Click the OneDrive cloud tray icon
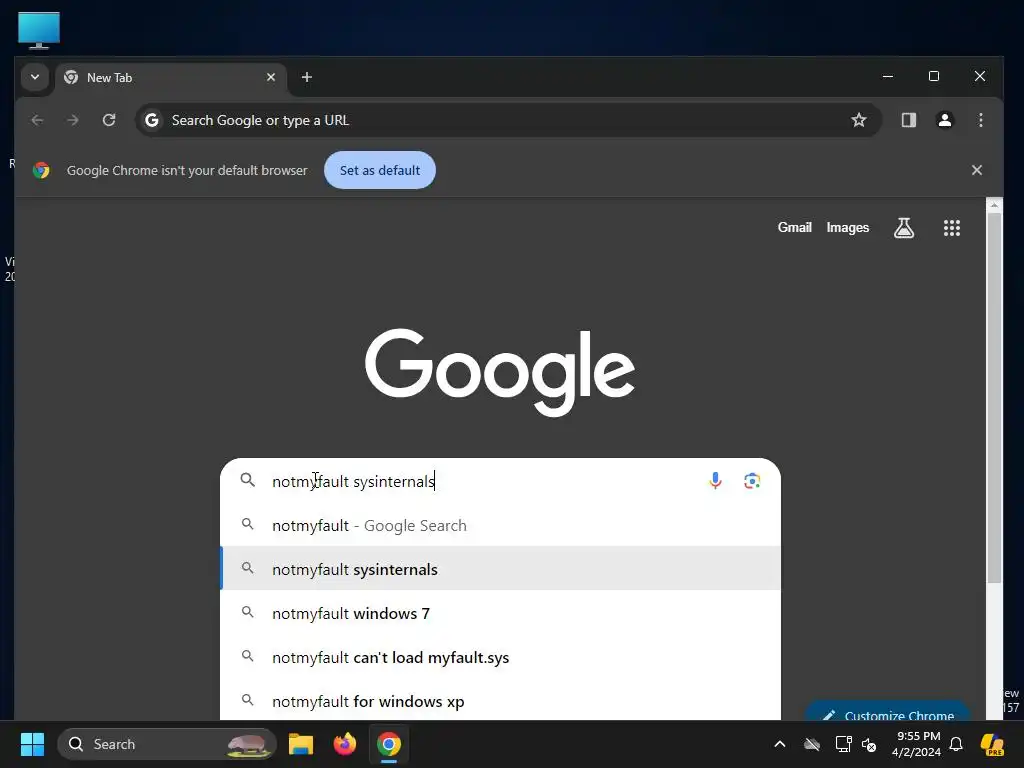 812,744
